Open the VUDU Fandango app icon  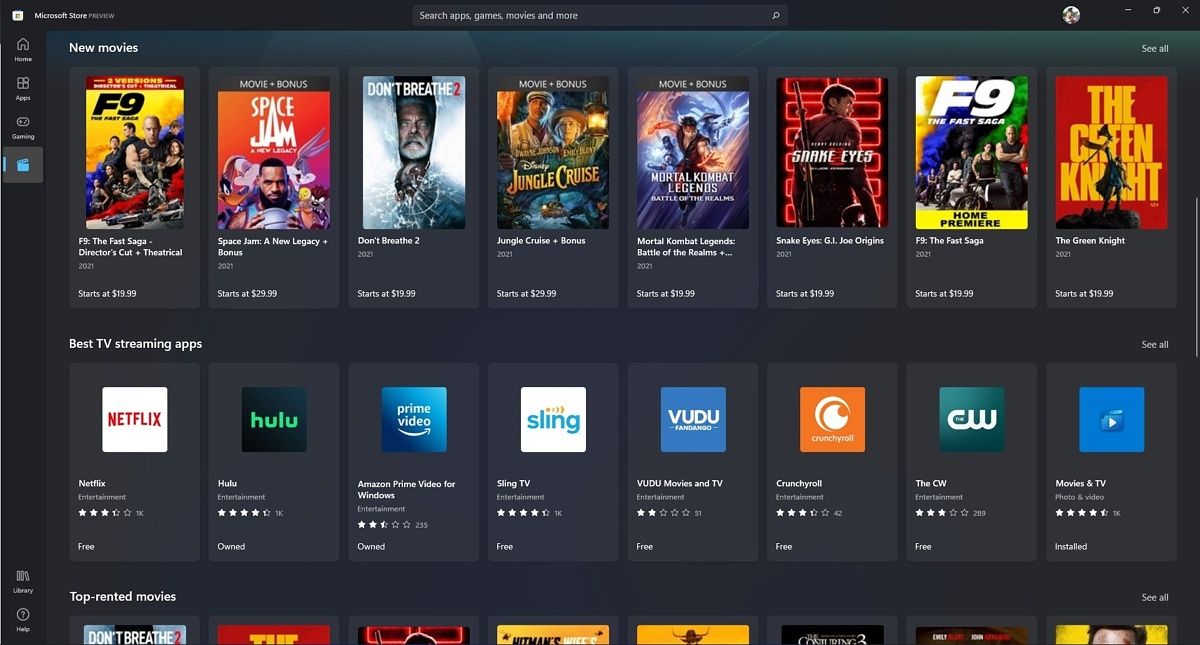pos(693,419)
